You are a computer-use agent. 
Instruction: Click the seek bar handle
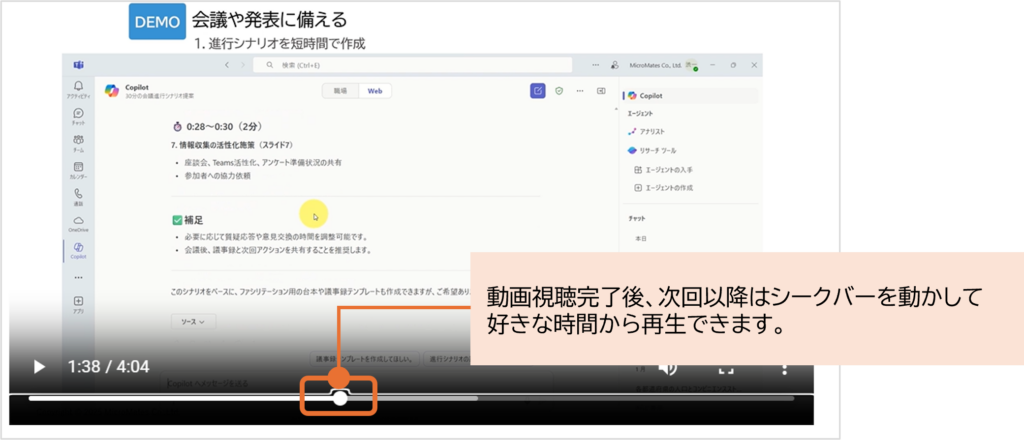(340, 398)
